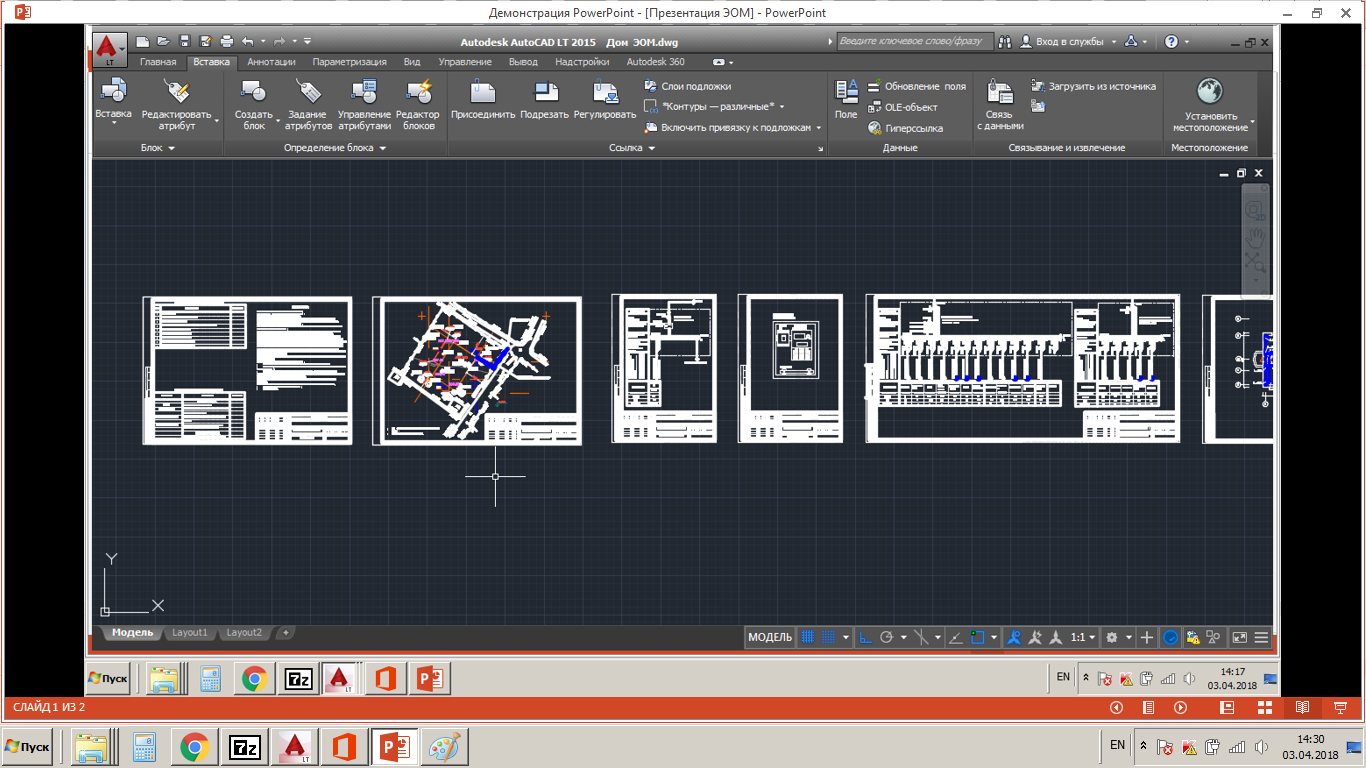
Task: Select the Присоединить attach tool
Action: click(x=482, y=93)
